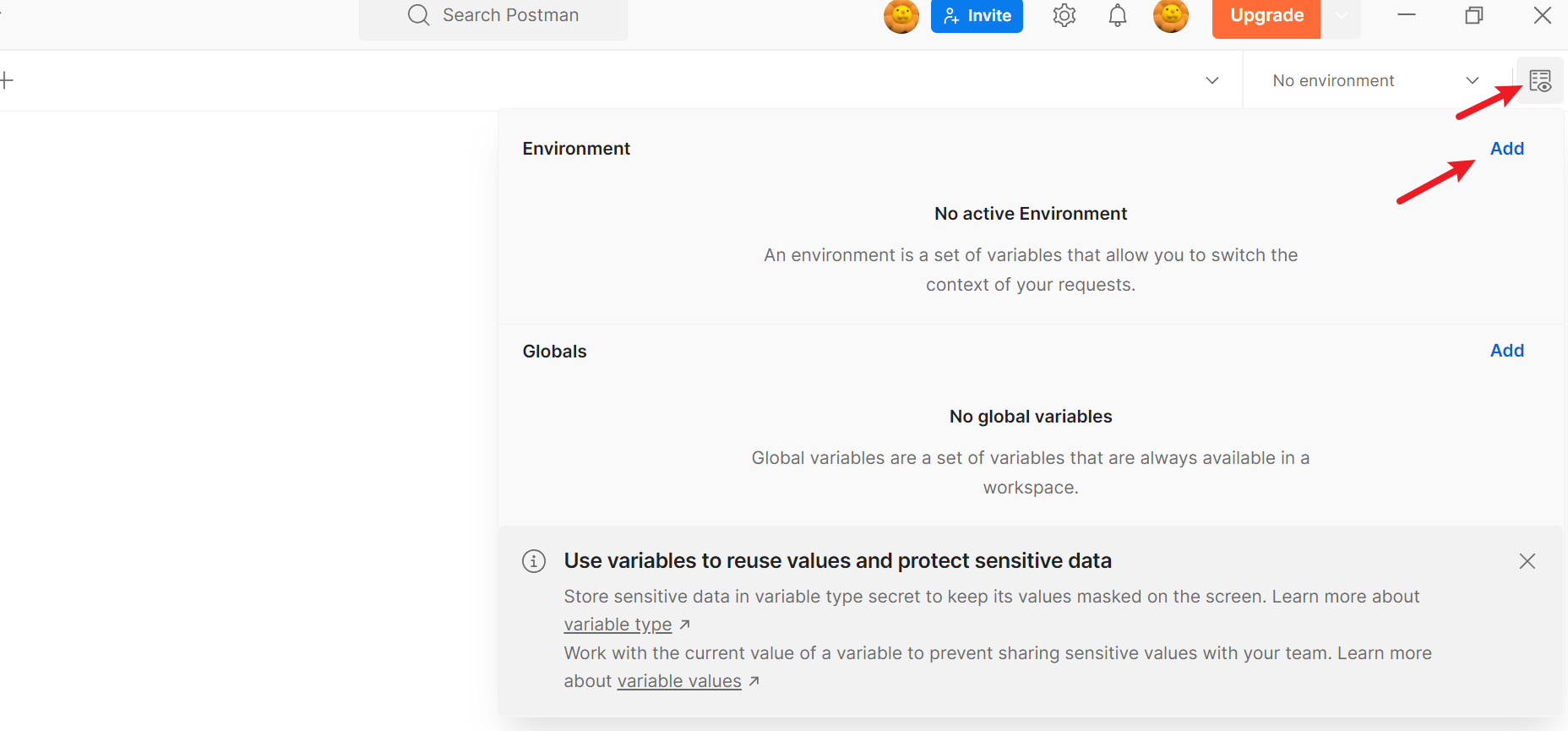Screen dimensions: 1568x731
Task: Restore down the Postman window
Action: [1474, 15]
